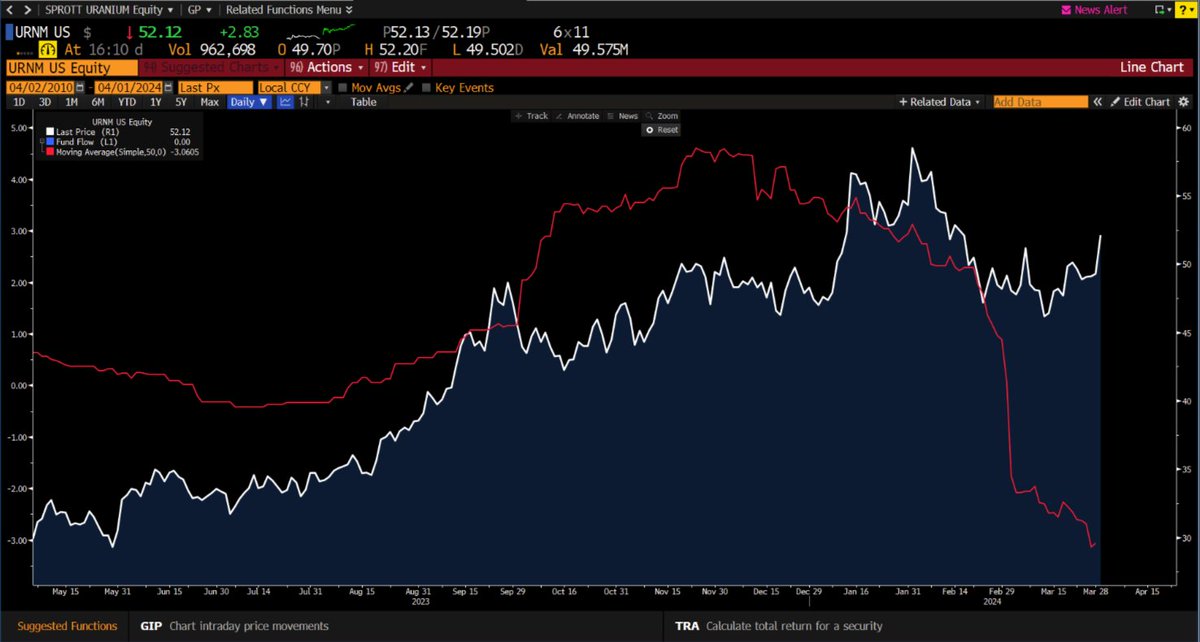Switch to the 1Y period tab
This screenshot has width=1200, height=642.
click(155, 101)
